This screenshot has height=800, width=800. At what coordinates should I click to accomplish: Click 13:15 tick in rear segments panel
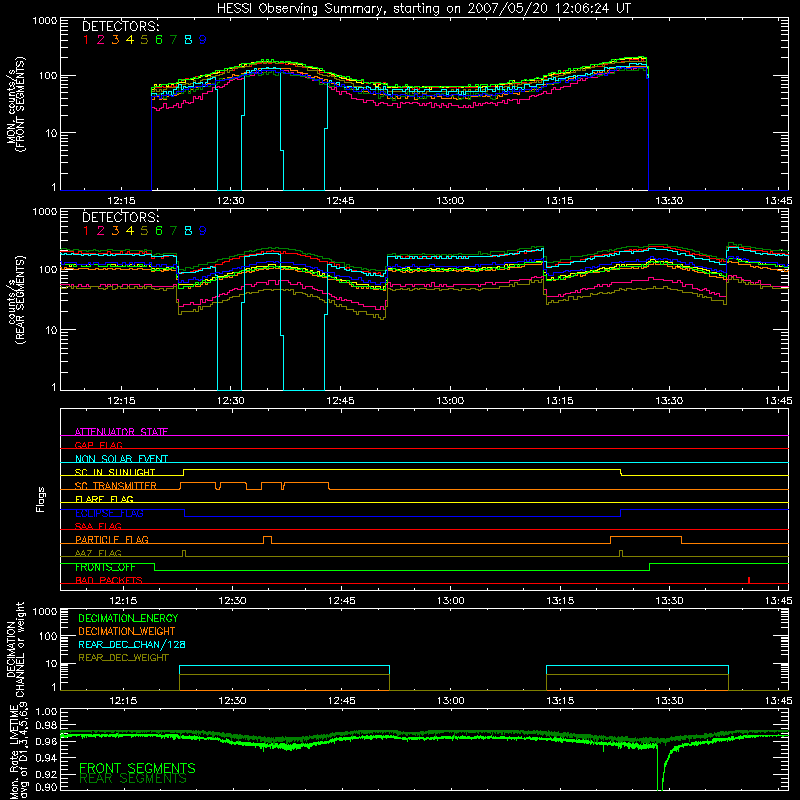tap(560, 401)
